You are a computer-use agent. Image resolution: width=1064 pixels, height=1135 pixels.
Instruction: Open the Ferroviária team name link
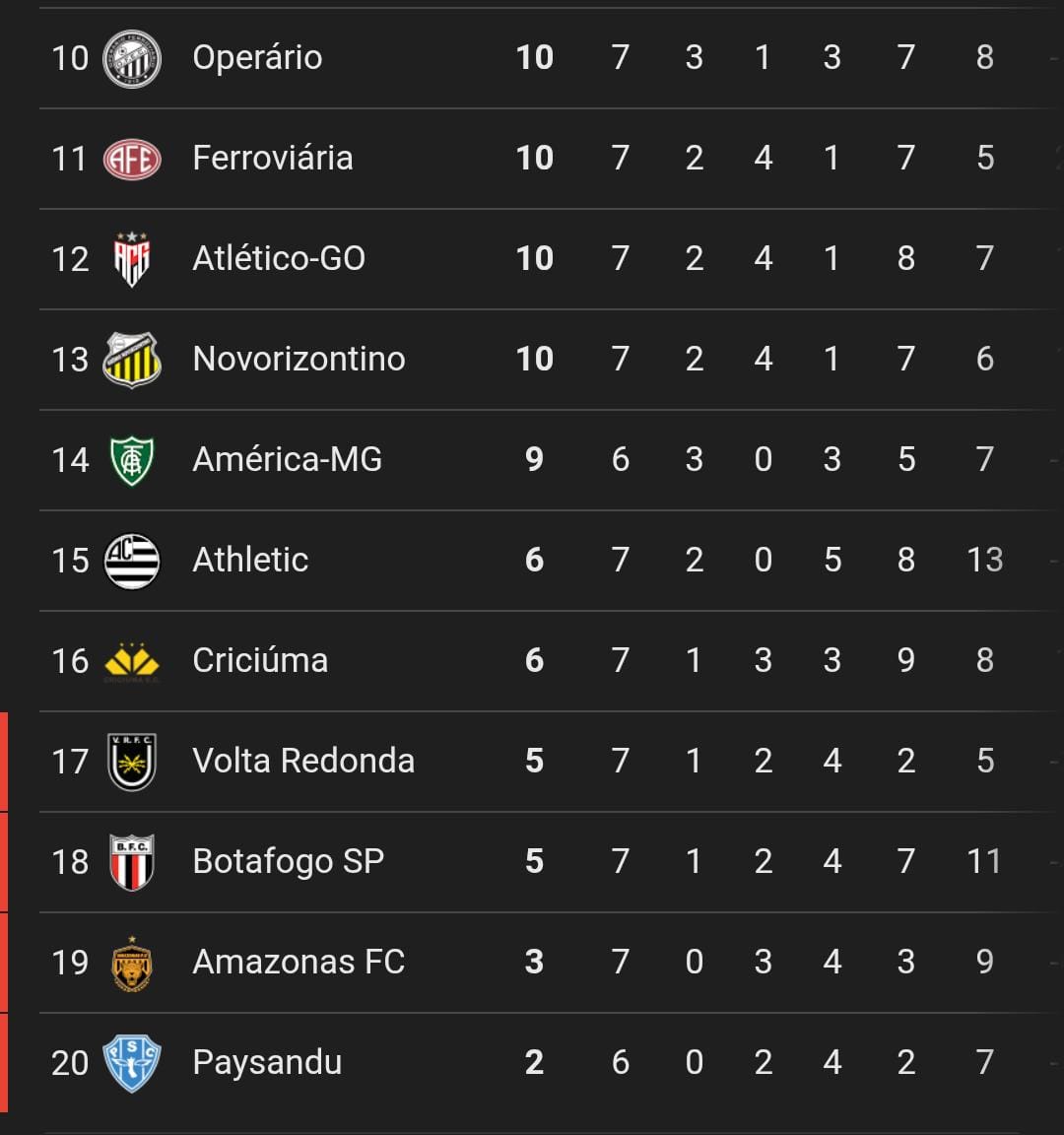[273, 158]
